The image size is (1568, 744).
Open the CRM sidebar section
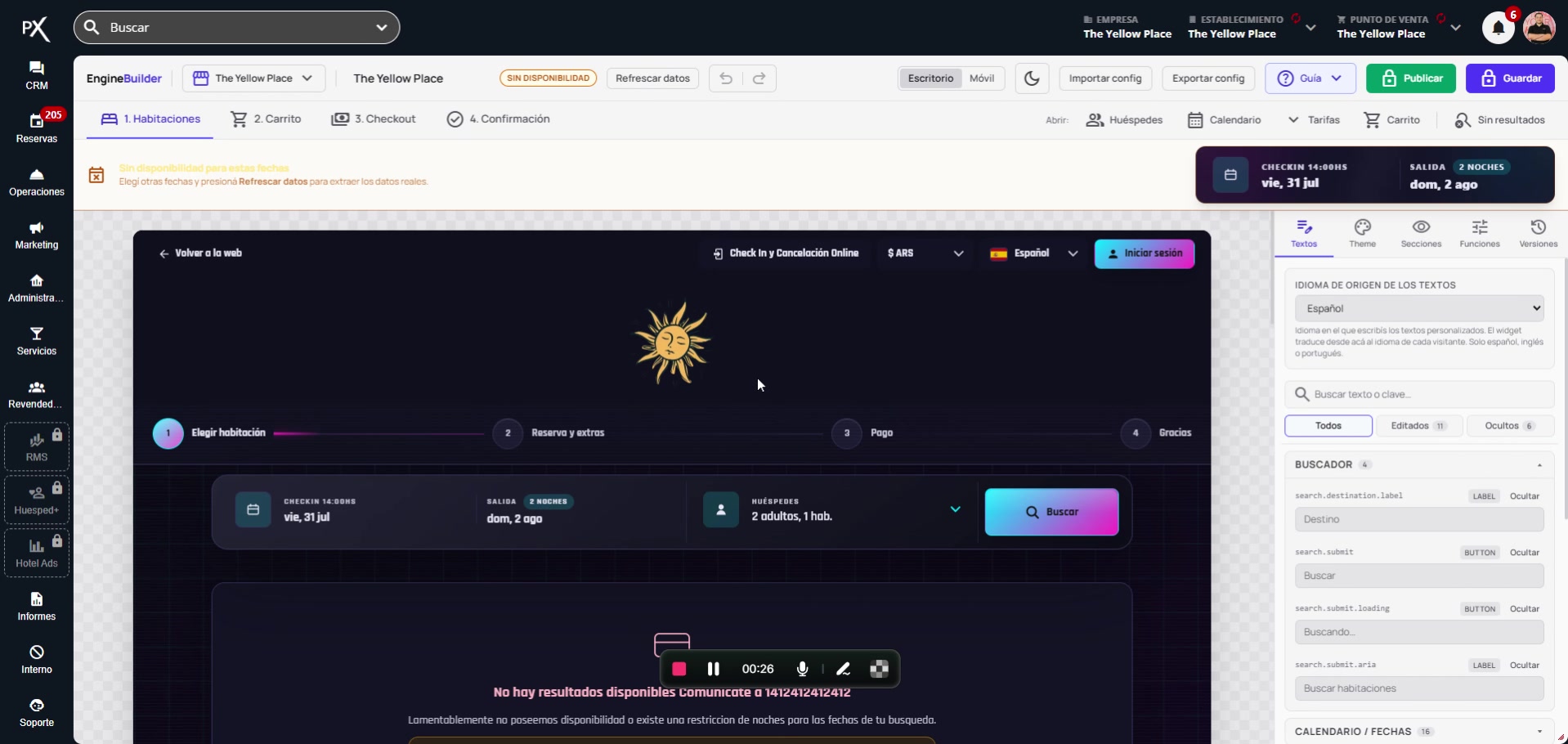pyautogui.click(x=37, y=75)
